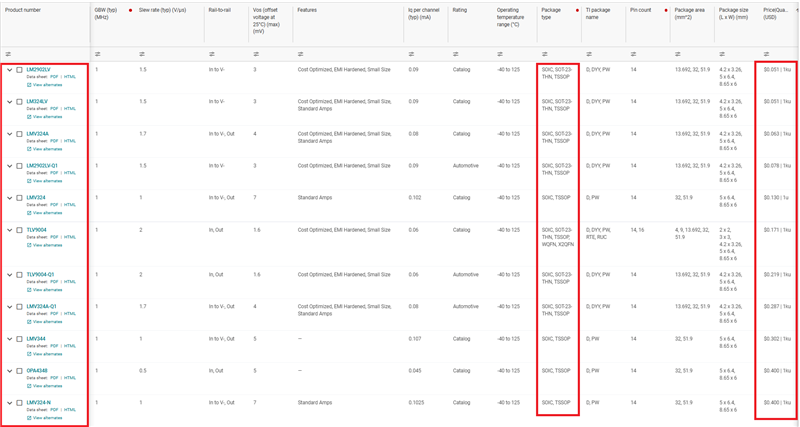Select the LMV324A-Q1 row checkbox
Screen dimensions: 800x427
tap(19, 307)
